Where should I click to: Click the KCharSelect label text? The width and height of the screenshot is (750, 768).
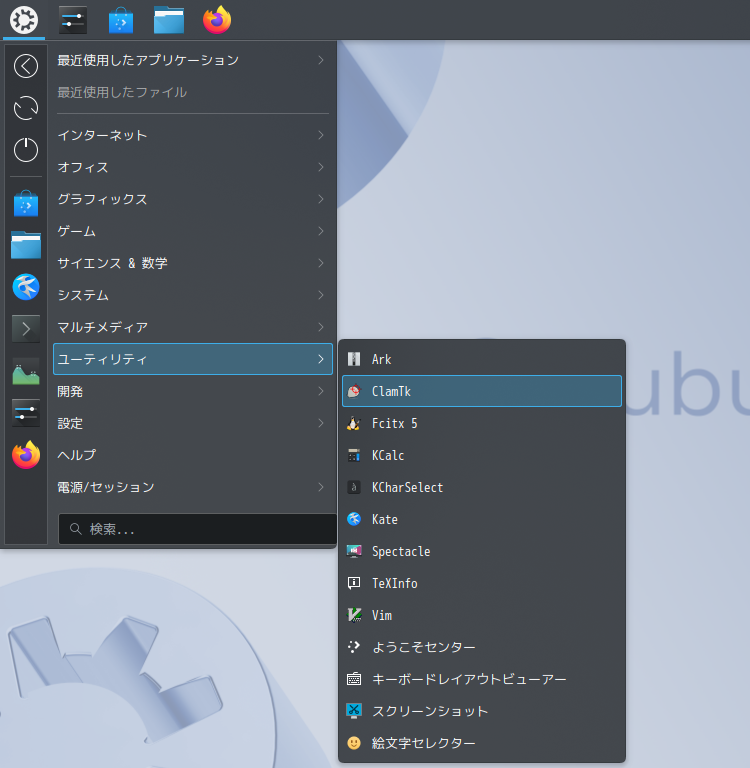(408, 487)
